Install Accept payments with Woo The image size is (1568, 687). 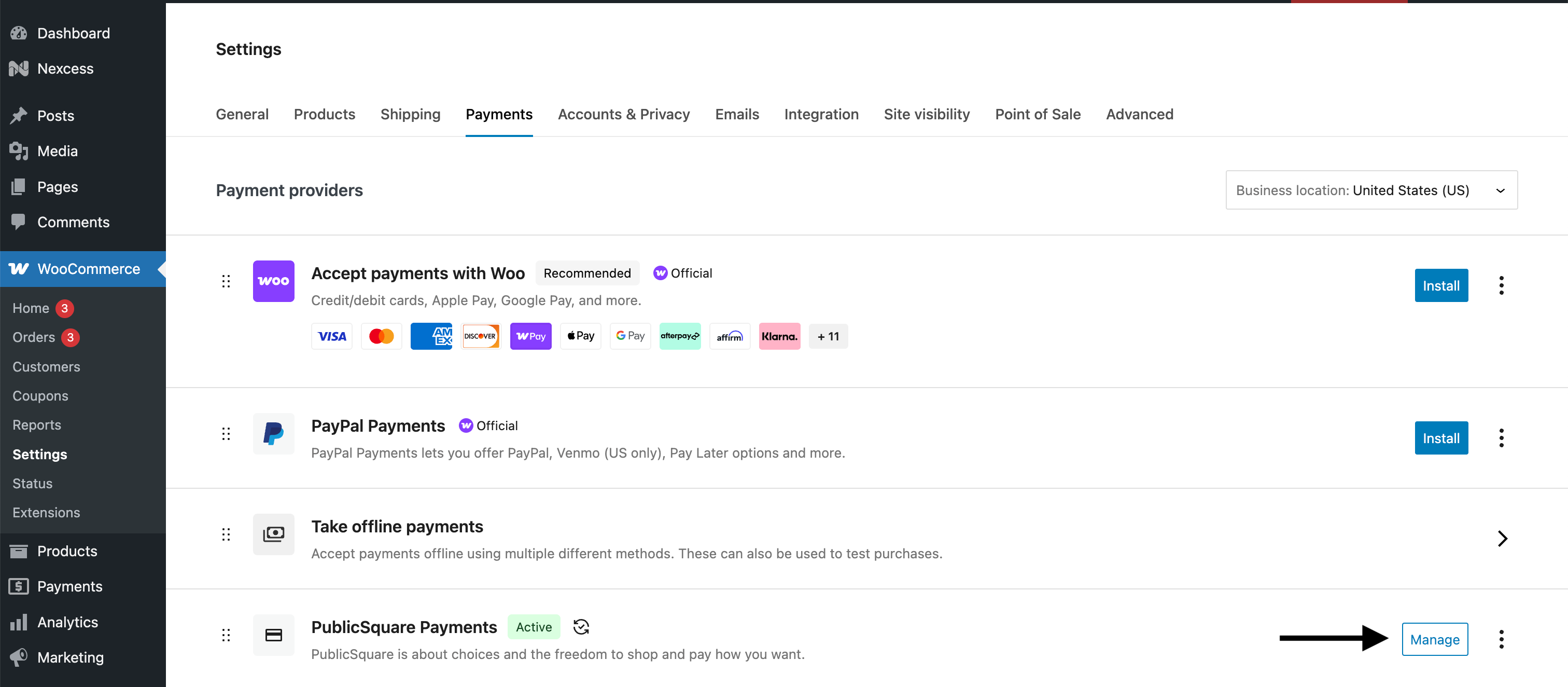point(1441,285)
